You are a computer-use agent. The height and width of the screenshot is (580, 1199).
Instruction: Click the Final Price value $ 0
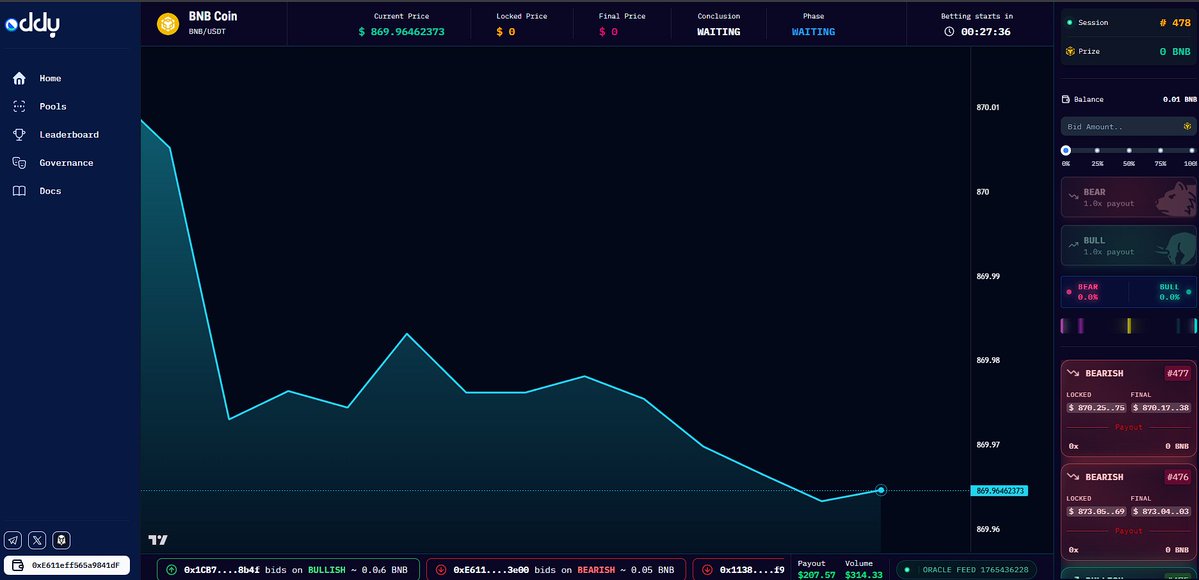608,32
